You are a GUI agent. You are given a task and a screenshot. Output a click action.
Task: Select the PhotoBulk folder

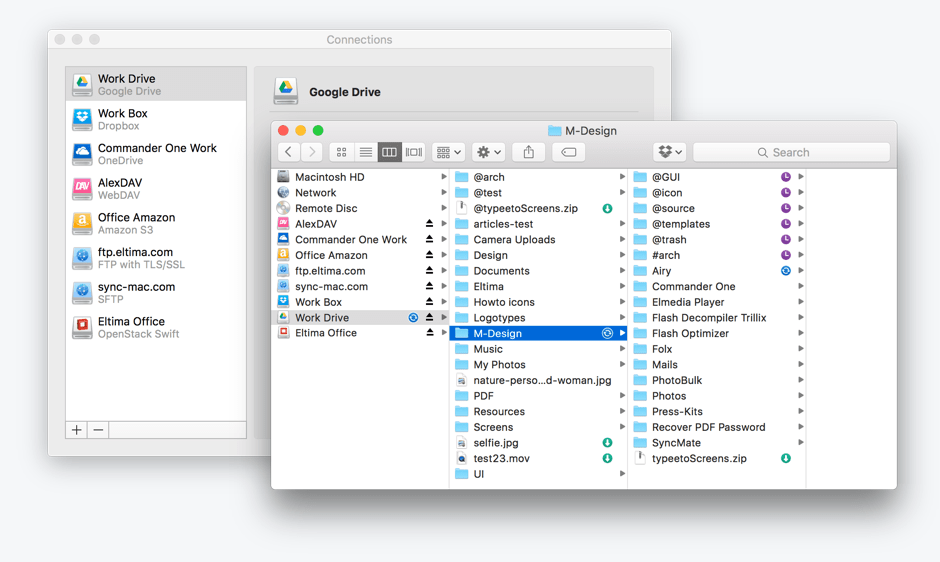[x=716, y=380]
